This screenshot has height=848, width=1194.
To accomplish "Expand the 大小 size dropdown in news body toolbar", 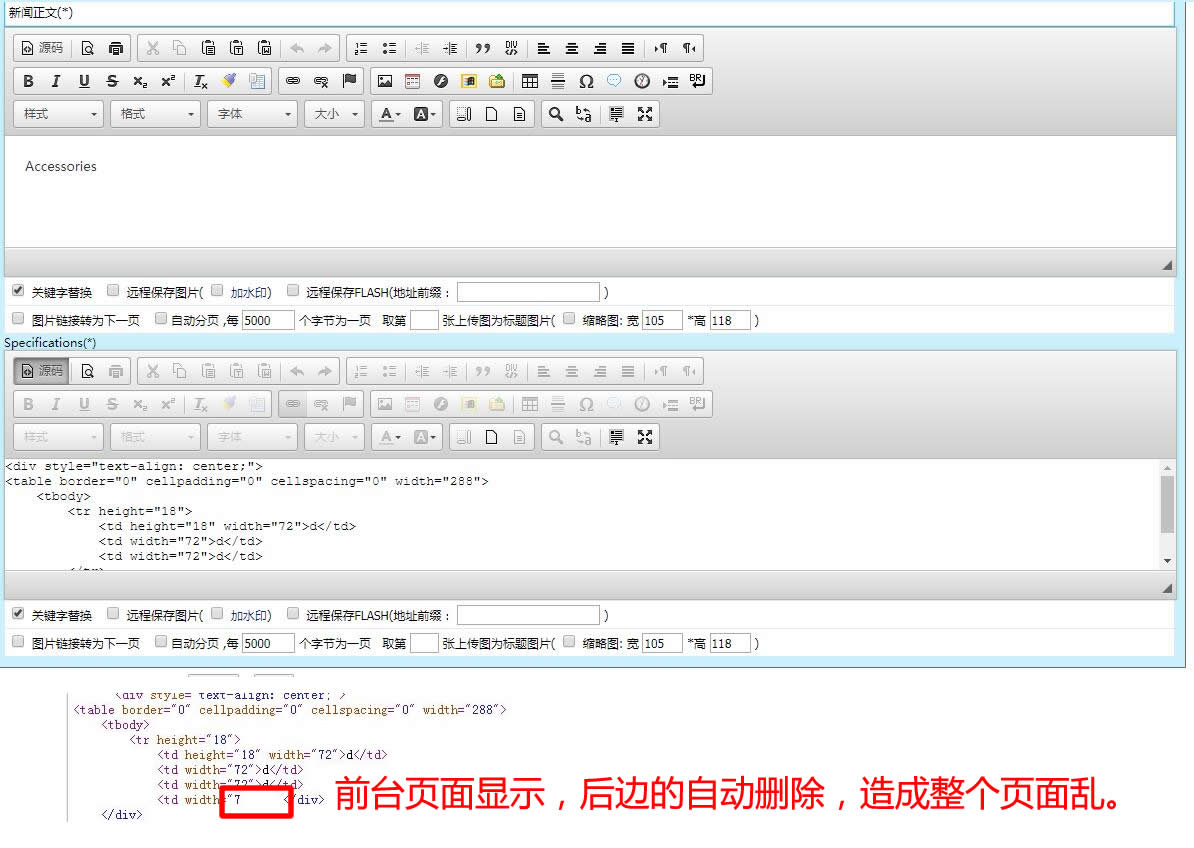I will [x=334, y=114].
